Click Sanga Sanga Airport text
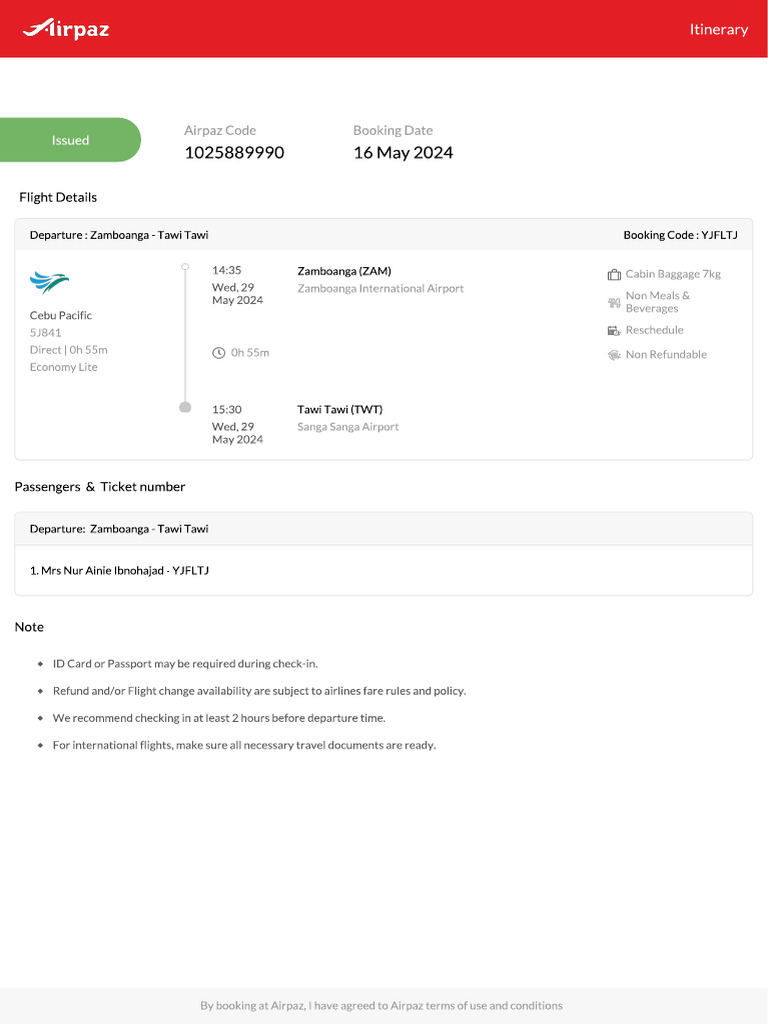Image resolution: width=768 pixels, height=1024 pixels. [347, 427]
